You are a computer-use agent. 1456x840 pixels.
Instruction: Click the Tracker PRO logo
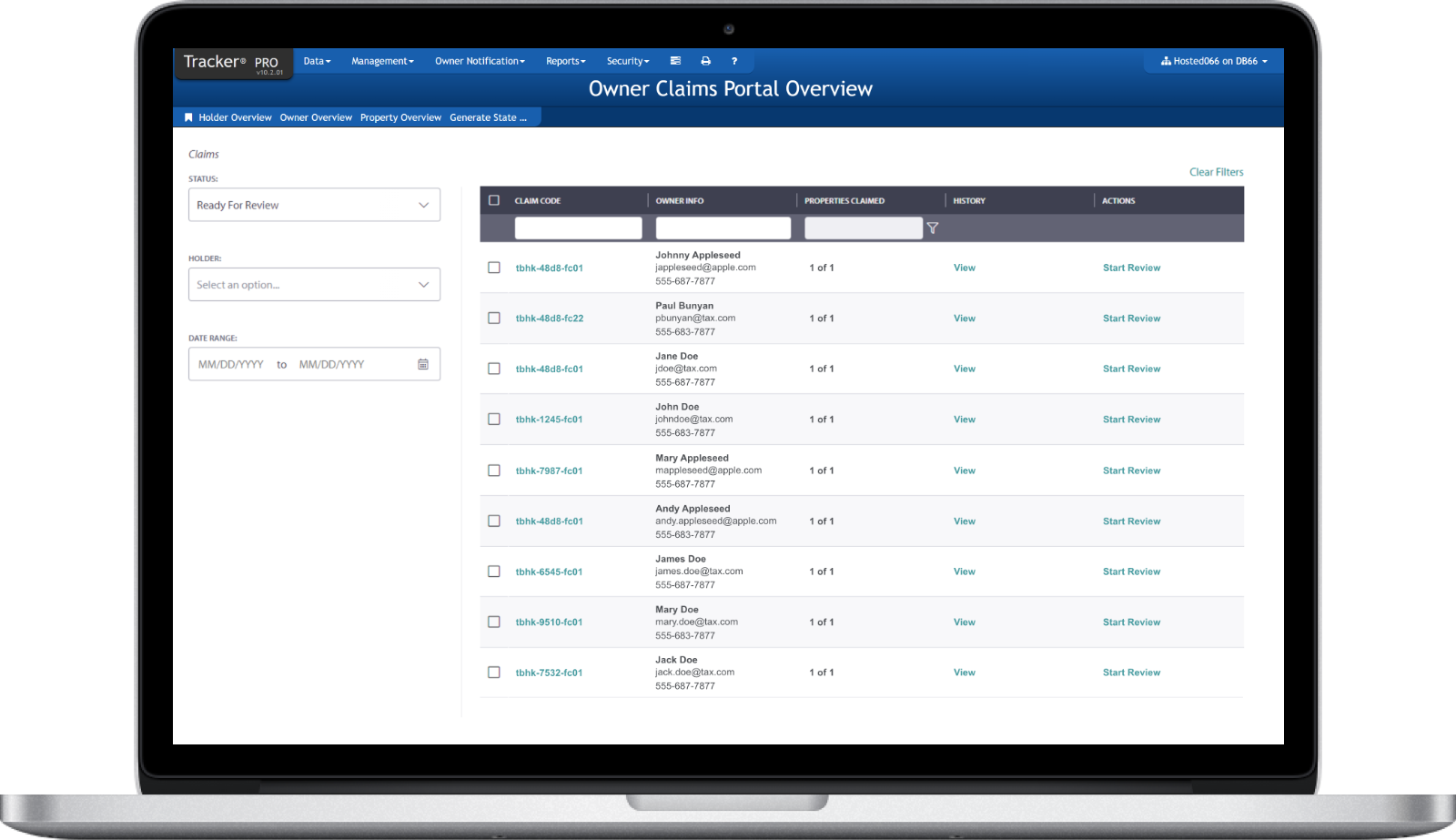[226, 61]
